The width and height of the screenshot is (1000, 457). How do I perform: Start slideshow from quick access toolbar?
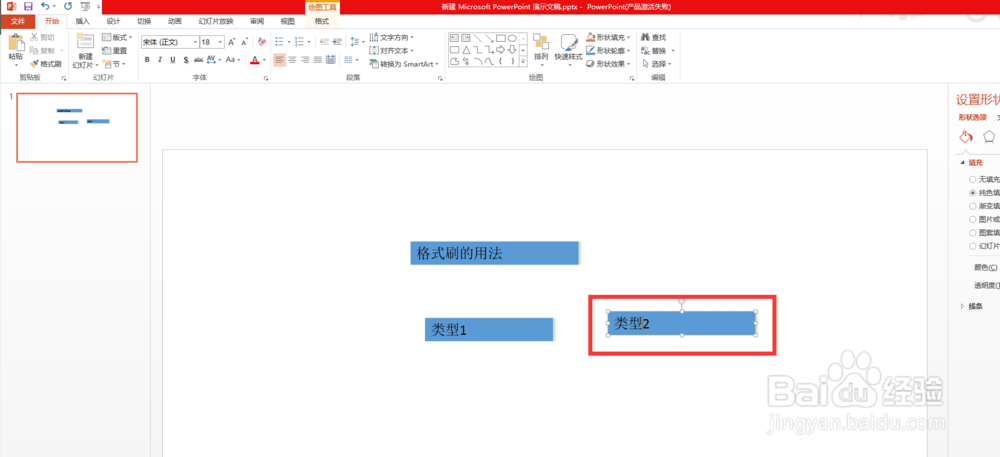[85, 6]
